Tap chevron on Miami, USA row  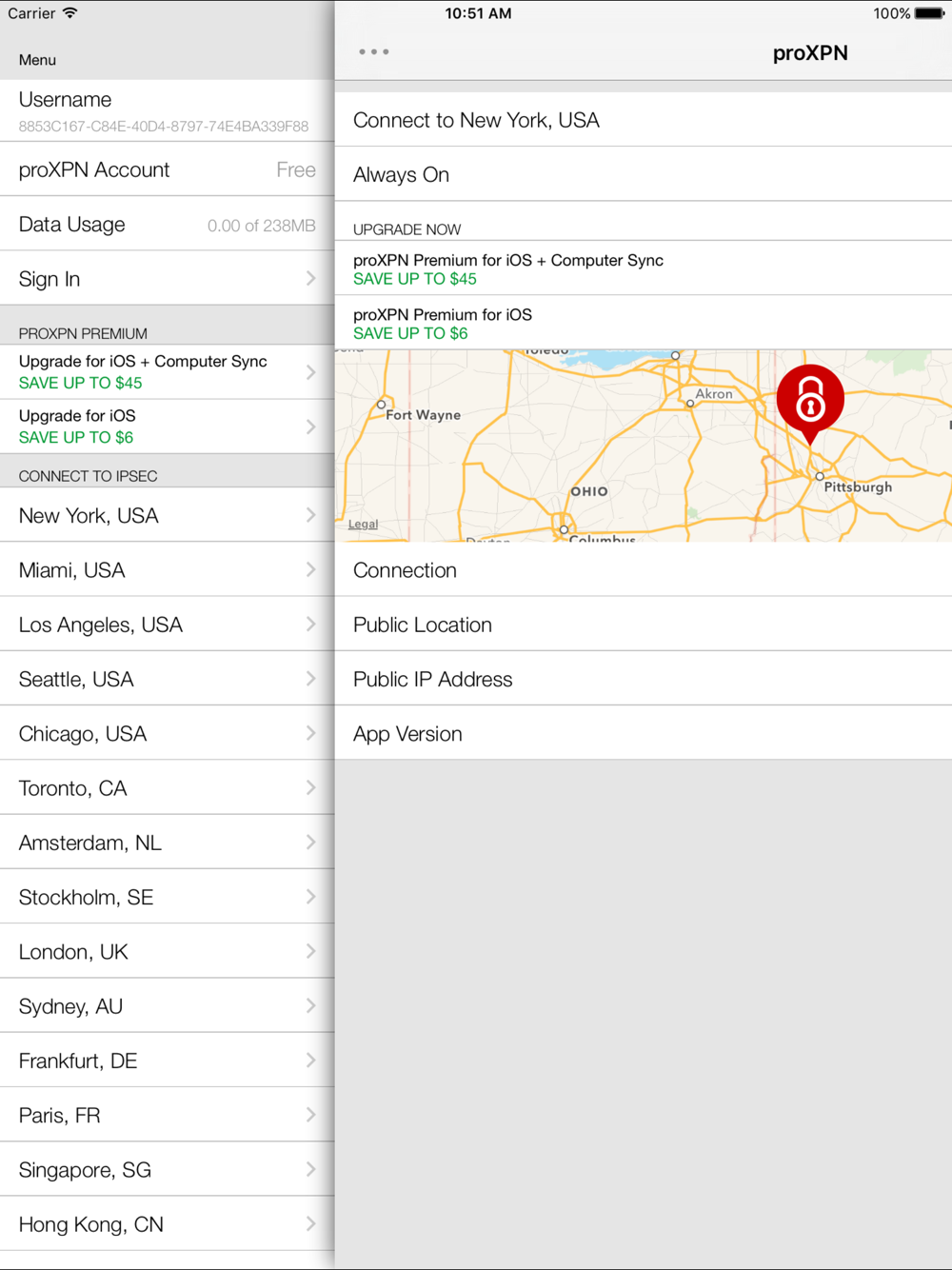coord(310,569)
